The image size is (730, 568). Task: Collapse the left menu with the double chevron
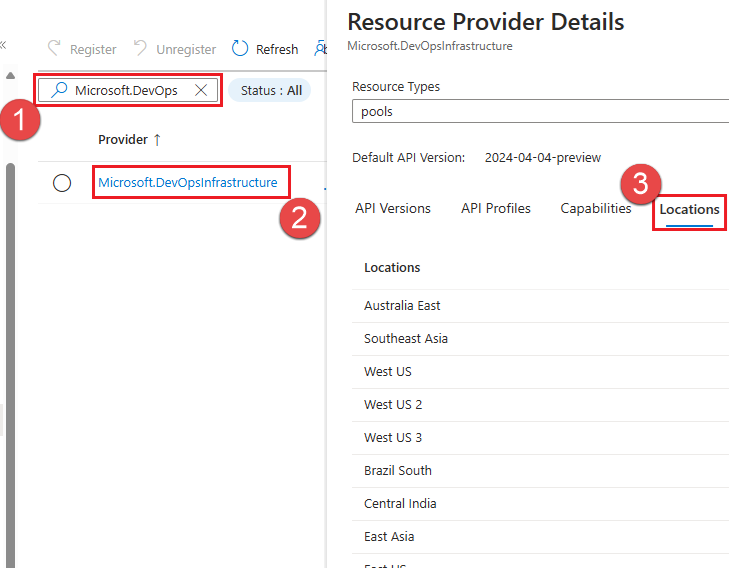point(3,45)
